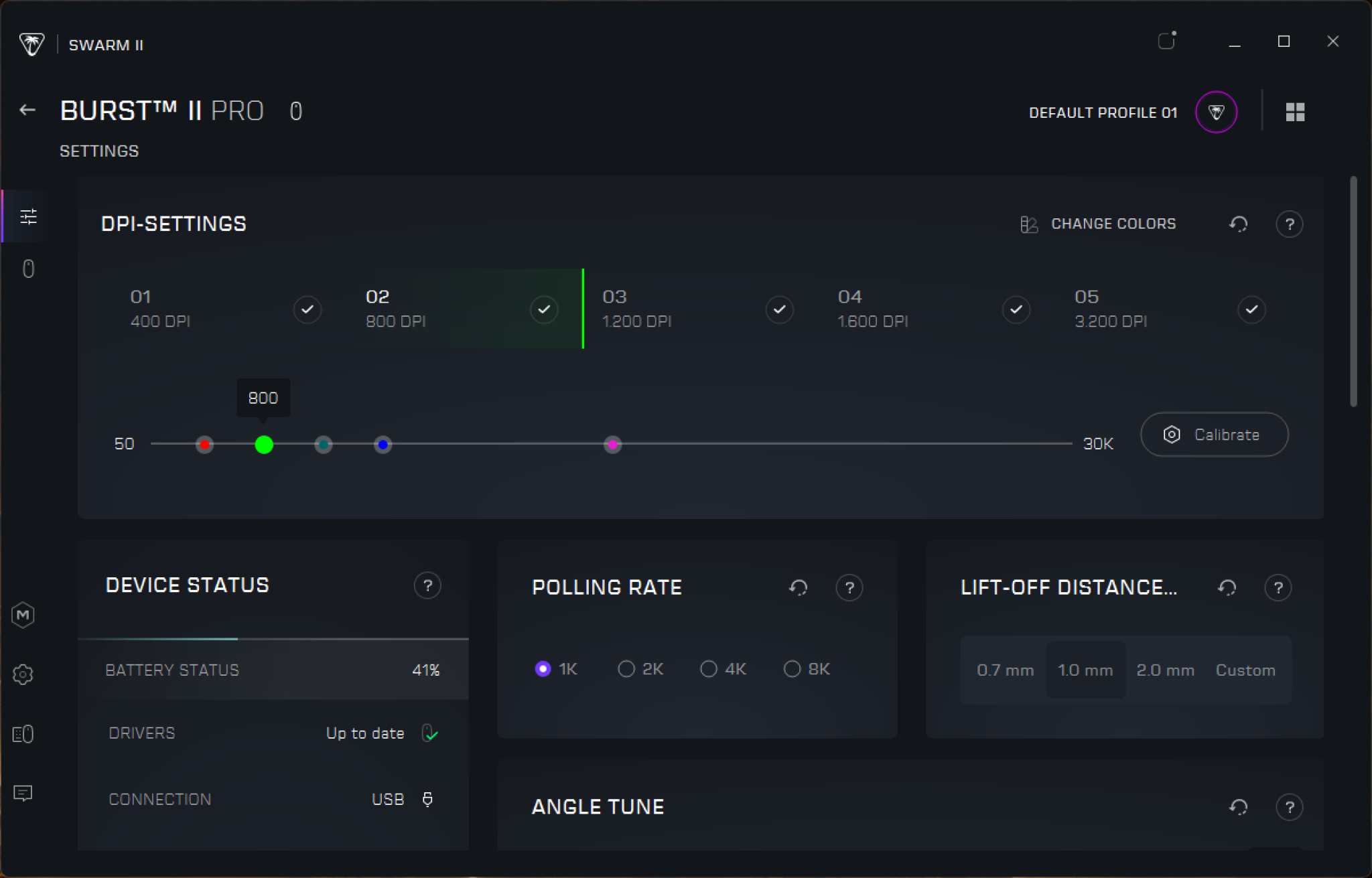Viewport: 1372px width, 878px height.
Task: Click the Change Colors button
Action: click(1099, 224)
